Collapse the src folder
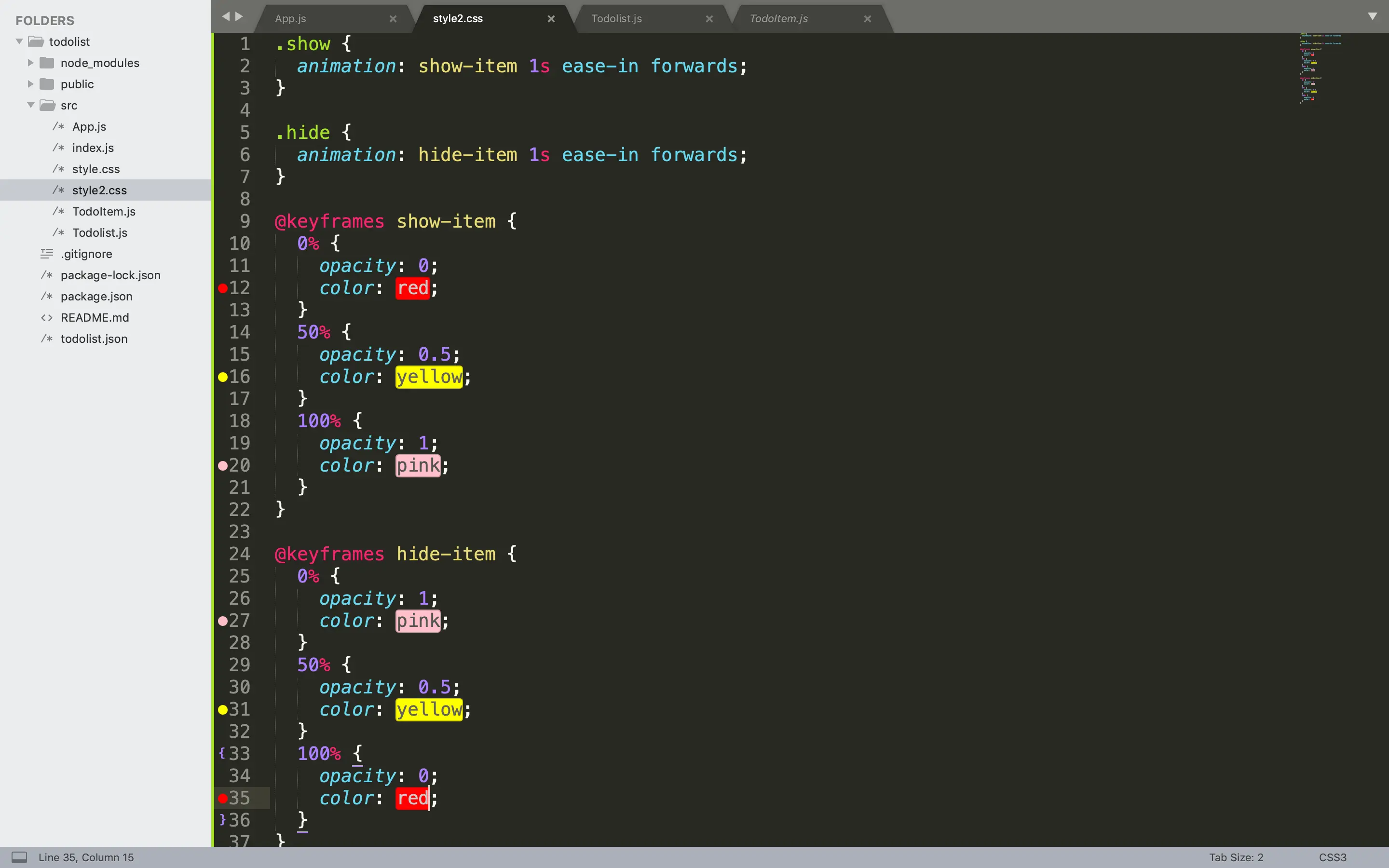Image resolution: width=1389 pixels, height=868 pixels. (30, 105)
